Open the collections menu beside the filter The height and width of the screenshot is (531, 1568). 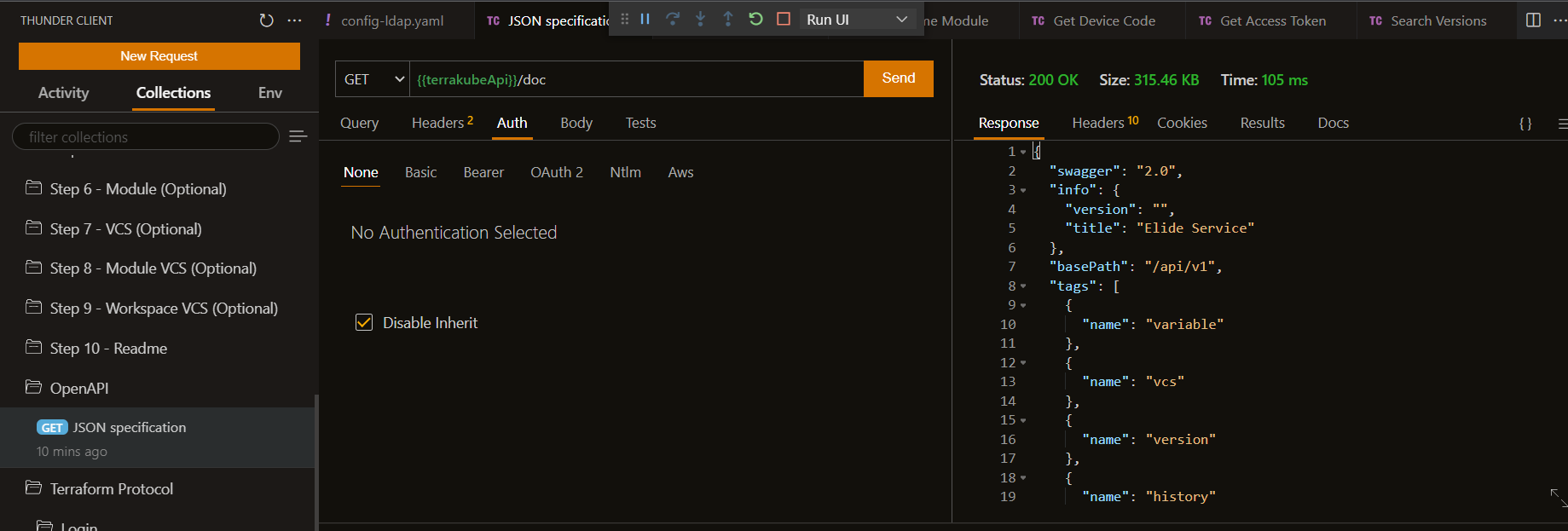(298, 136)
